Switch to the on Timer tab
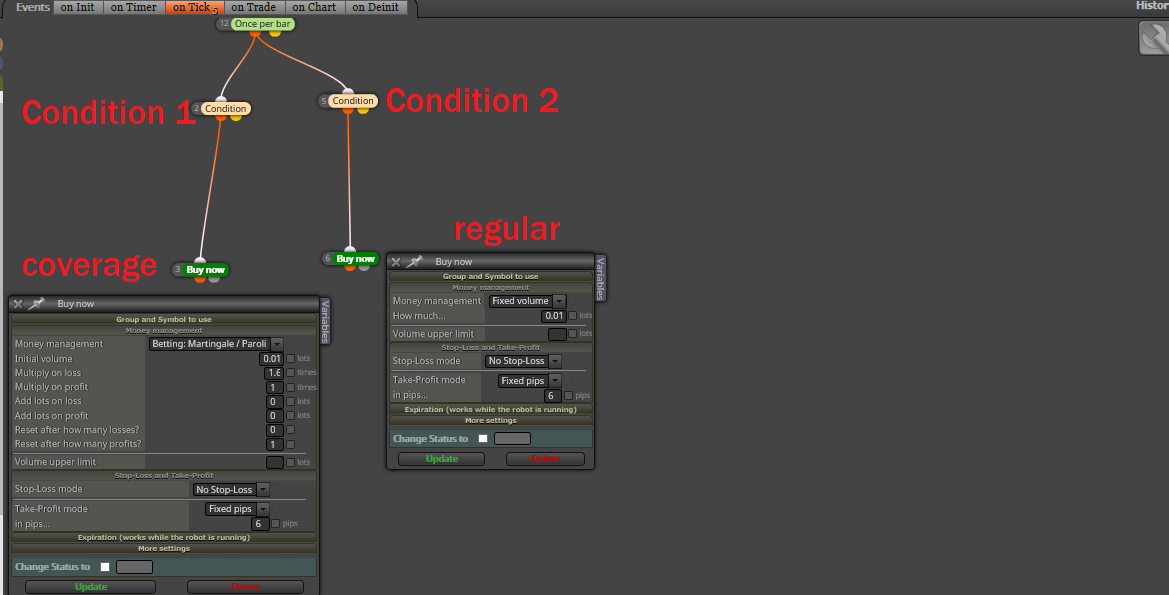 pos(133,7)
